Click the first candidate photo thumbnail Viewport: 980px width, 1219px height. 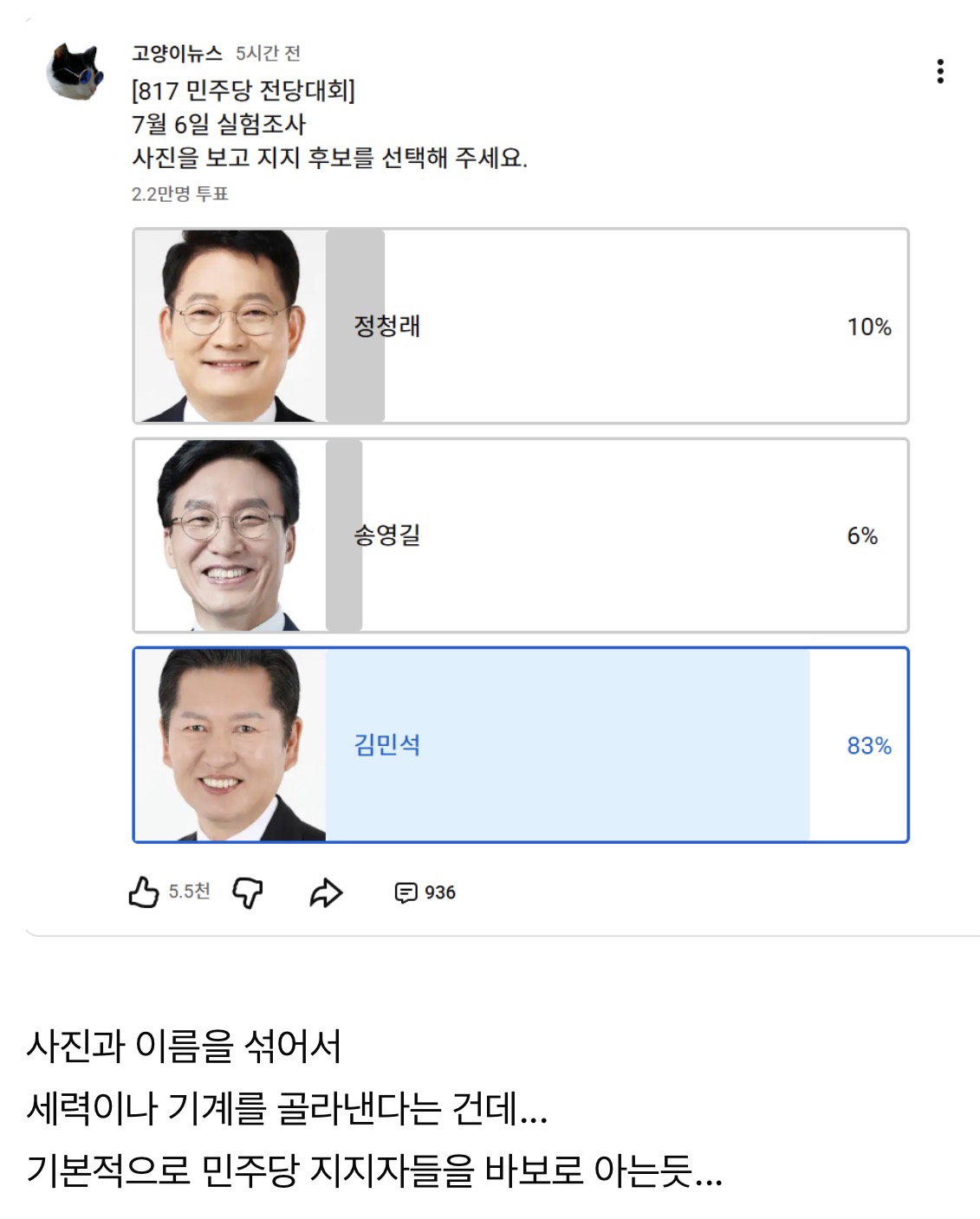(230, 326)
